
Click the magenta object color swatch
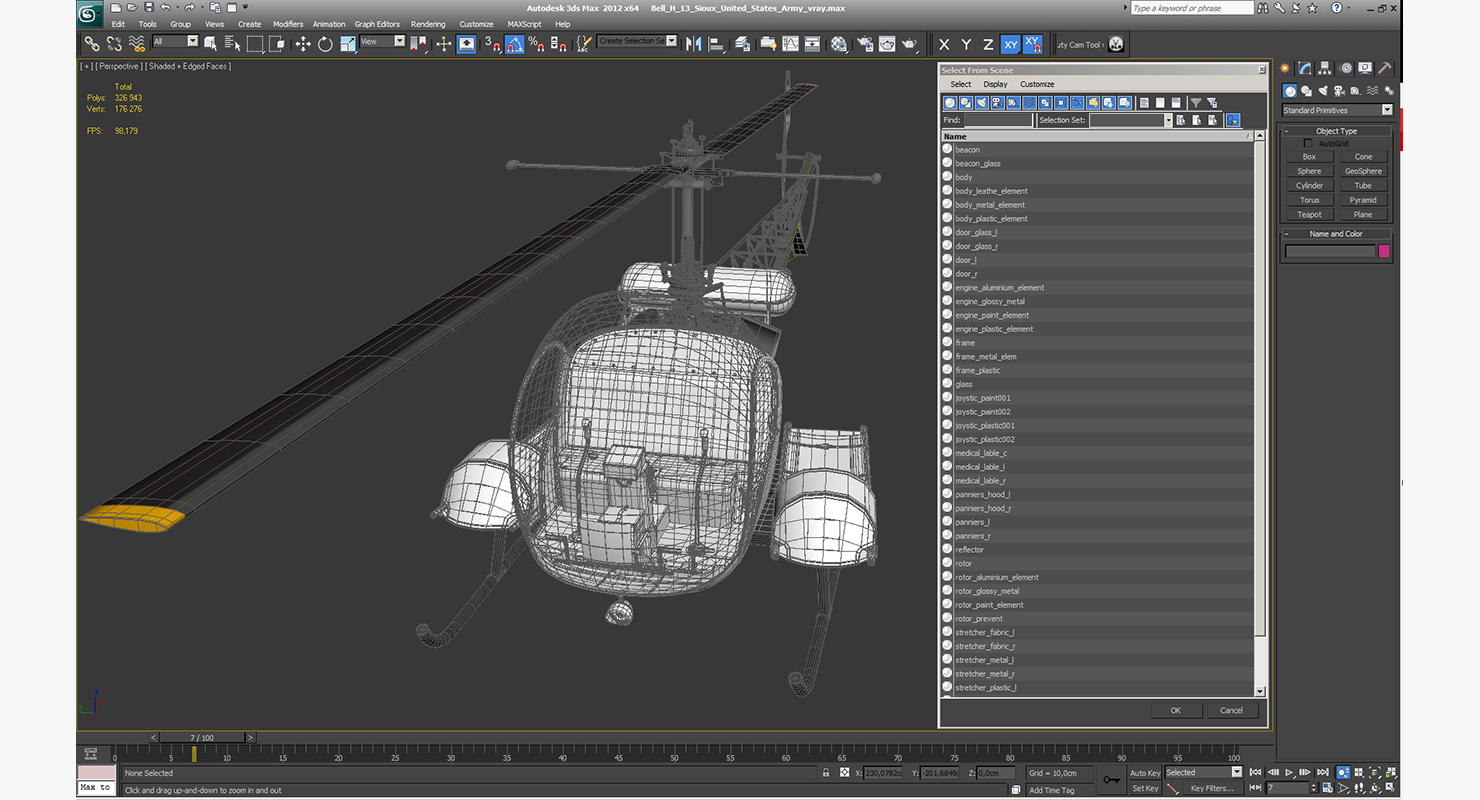tap(1384, 251)
